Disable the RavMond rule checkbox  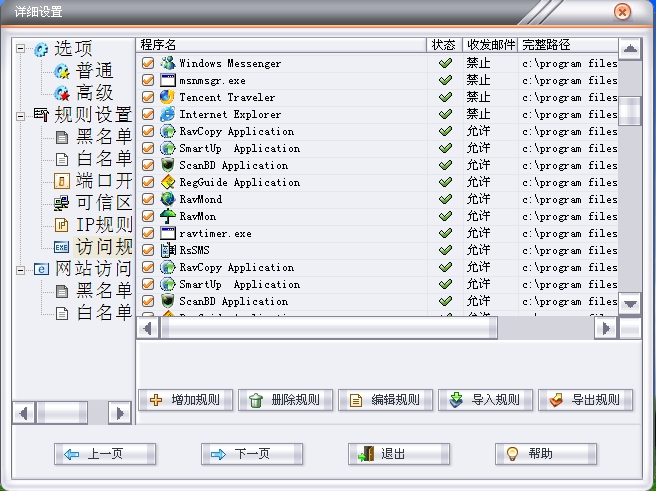click(x=148, y=199)
